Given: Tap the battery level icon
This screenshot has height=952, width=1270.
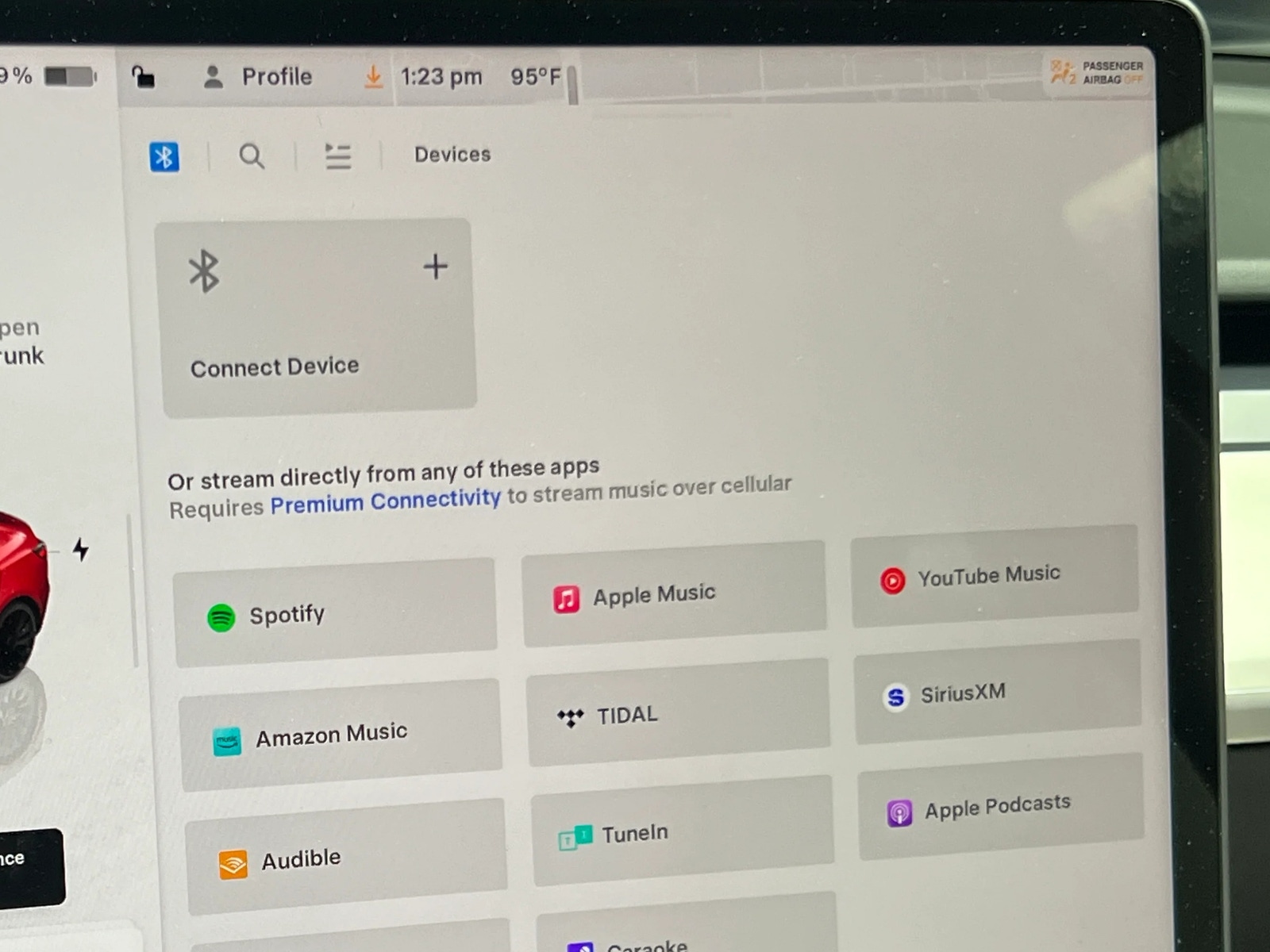Looking at the screenshot, I should [x=70, y=77].
